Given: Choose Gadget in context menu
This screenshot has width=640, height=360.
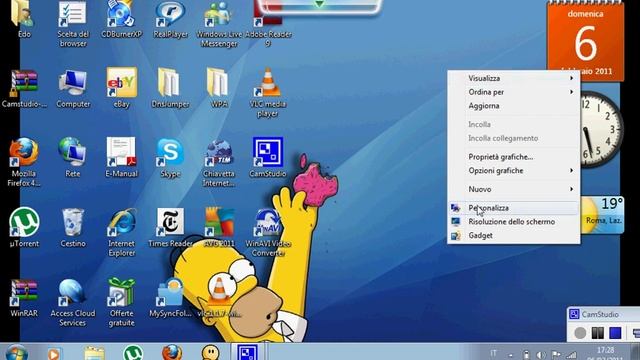Looking at the screenshot, I should pos(513,236).
